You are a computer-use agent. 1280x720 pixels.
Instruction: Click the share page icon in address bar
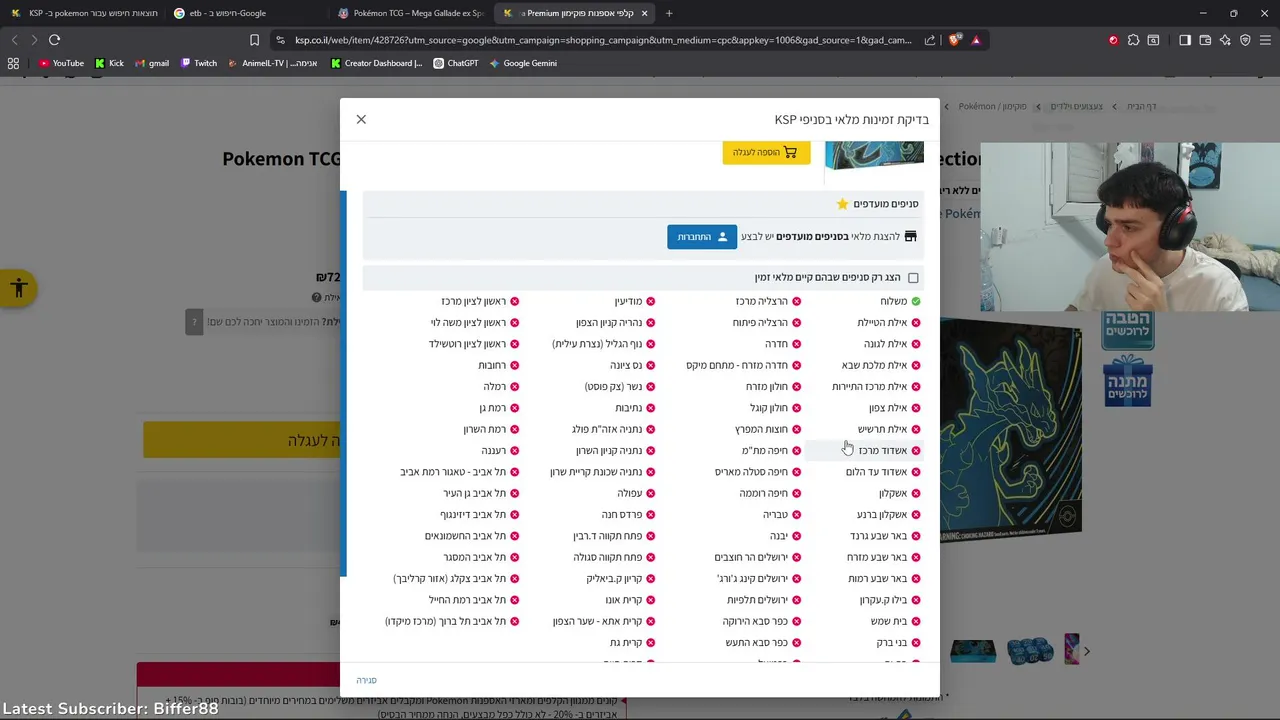coord(930,40)
